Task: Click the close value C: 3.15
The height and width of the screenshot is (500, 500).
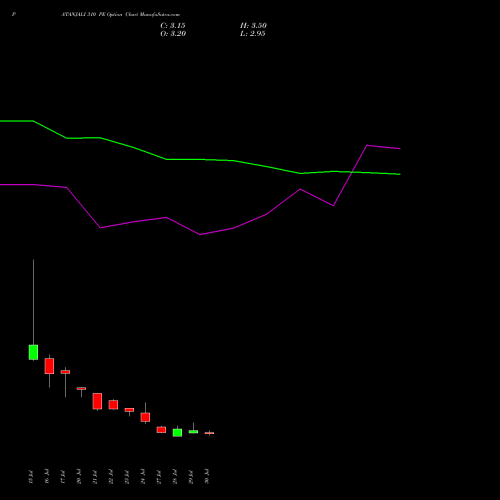Action: [173, 26]
